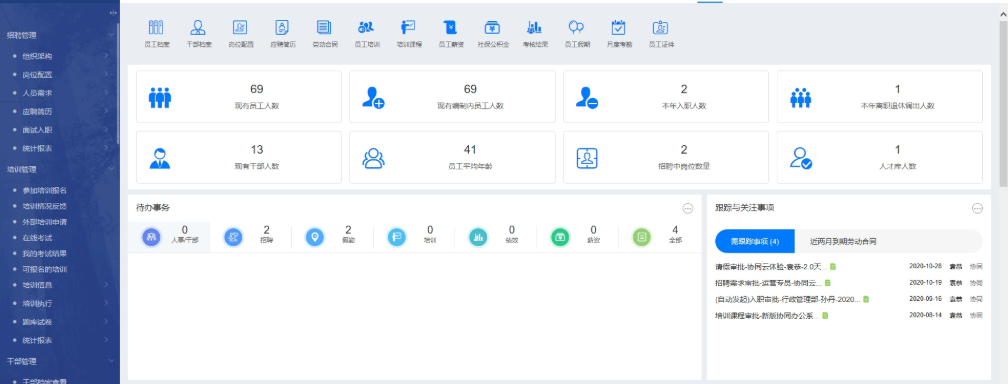This screenshot has height=384, width=1008.
Task: Select the 人事/干部 pending tab
Action: [x=169, y=237]
